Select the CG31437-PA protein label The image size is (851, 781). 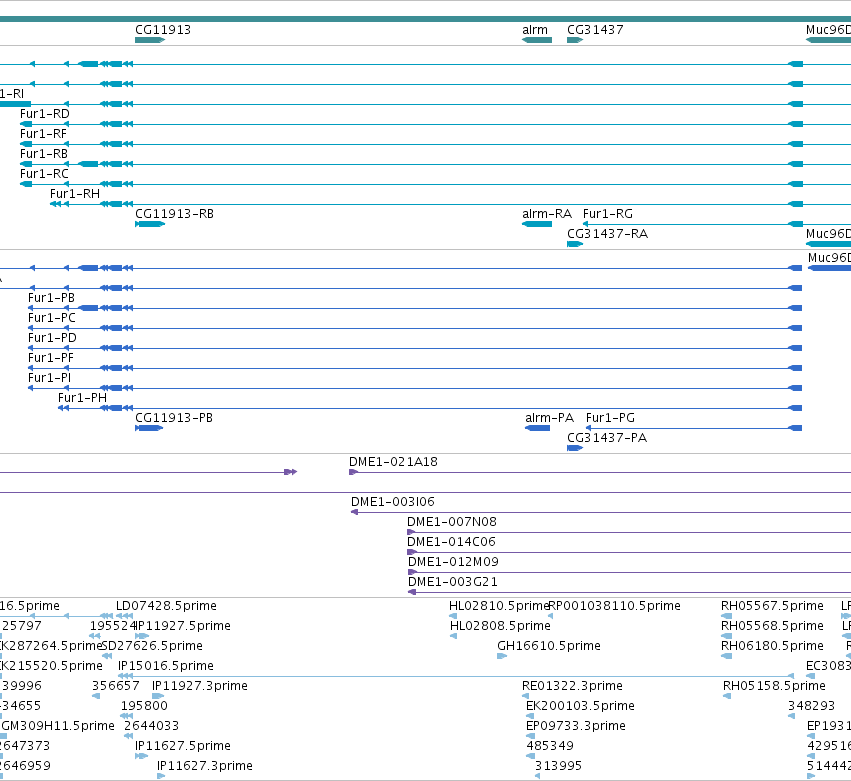(x=607, y=438)
